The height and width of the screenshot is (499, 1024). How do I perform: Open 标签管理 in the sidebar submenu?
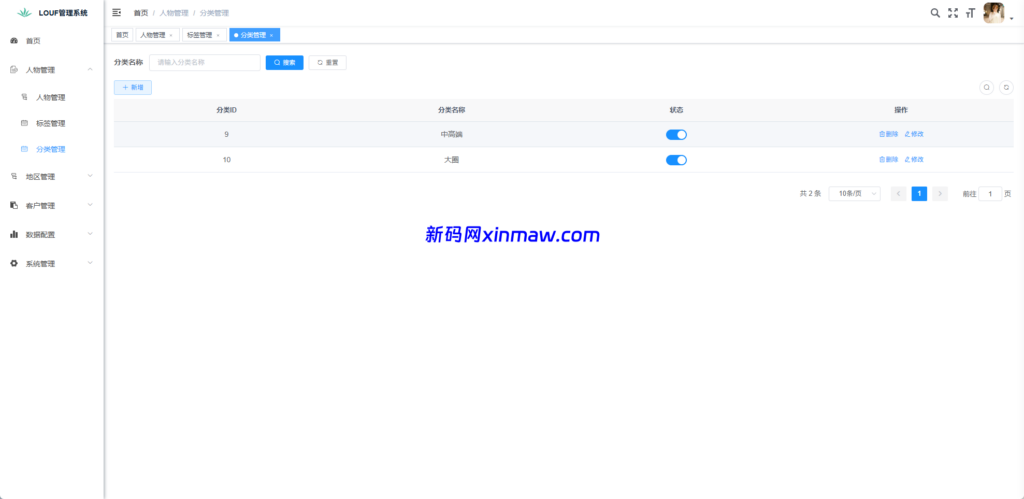[x=52, y=123]
